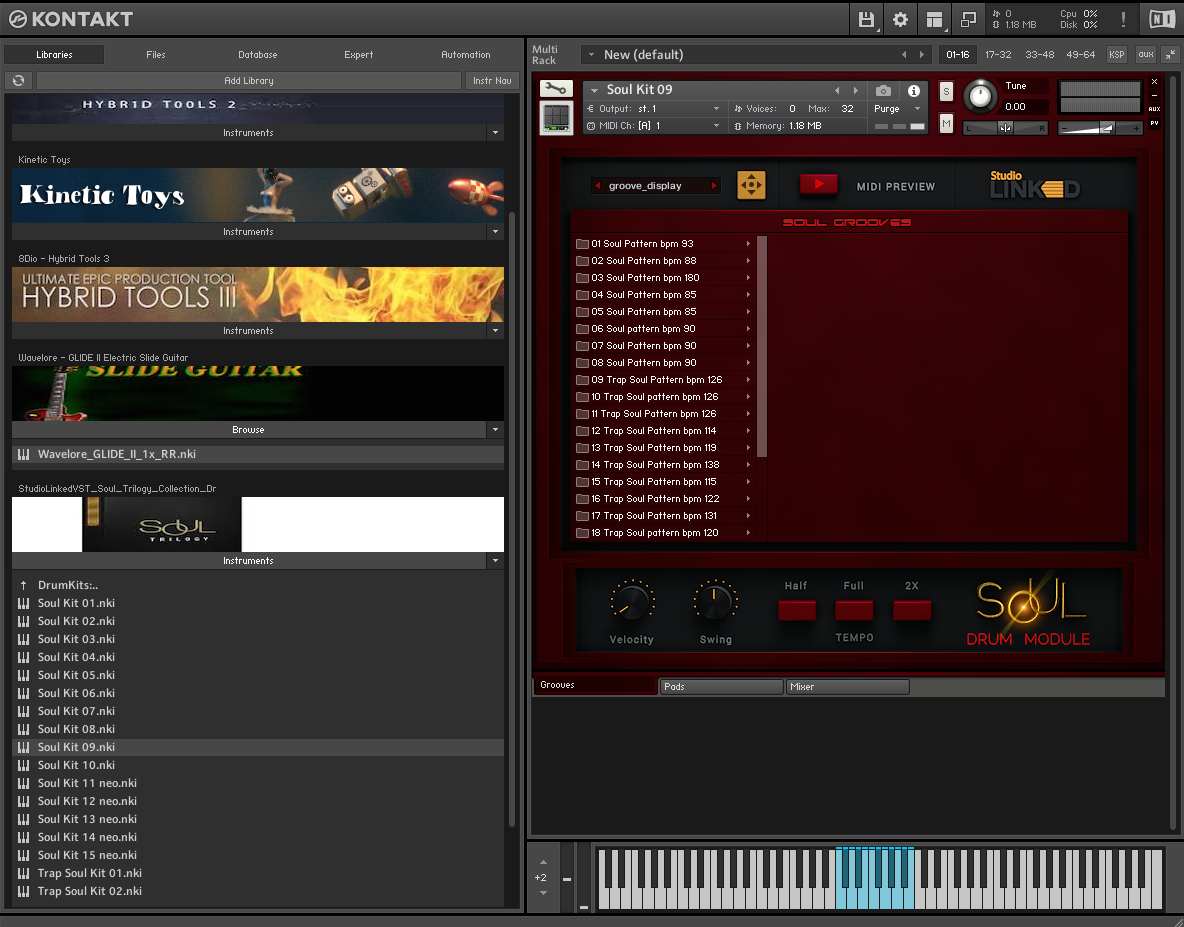Mute the Soul Kit 09 instrument
1184x927 pixels.
[946, 123]
